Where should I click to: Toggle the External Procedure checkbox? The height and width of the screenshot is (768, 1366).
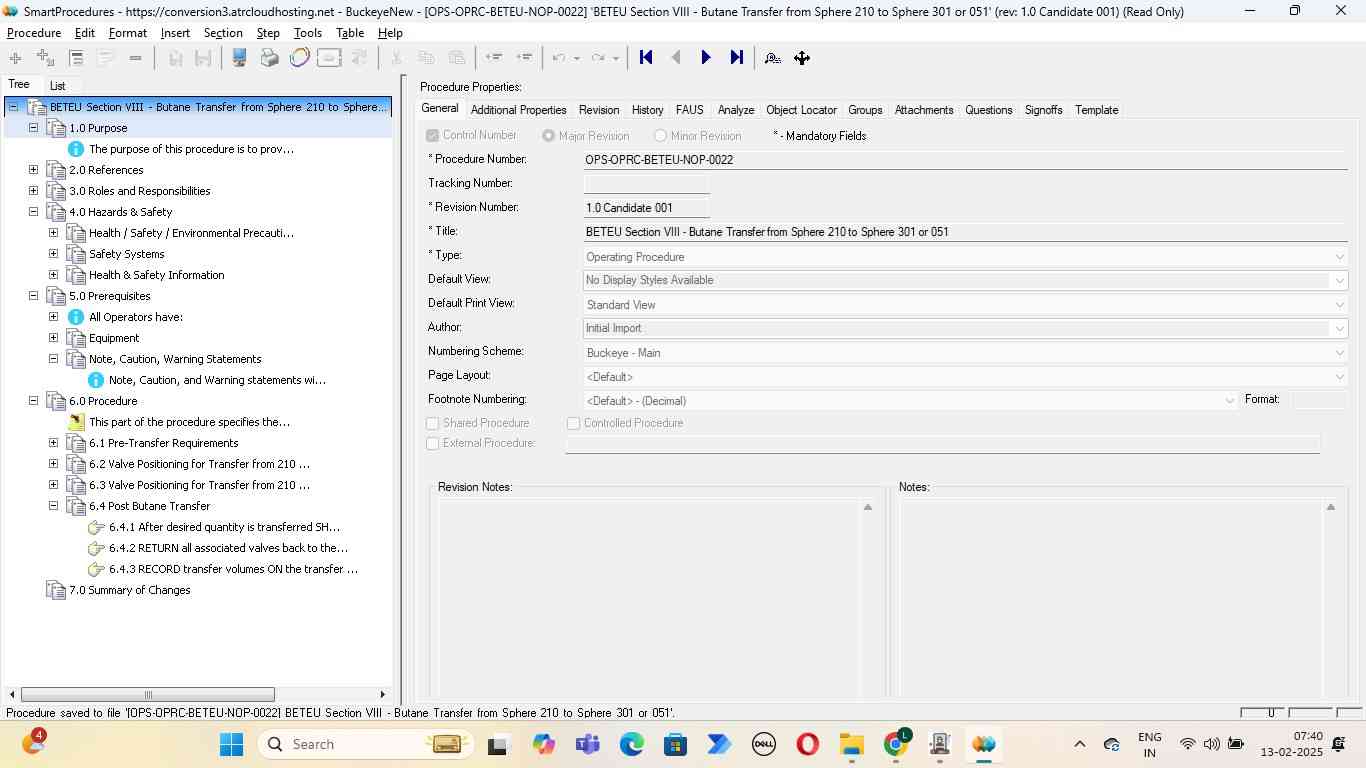click(433, 443)
